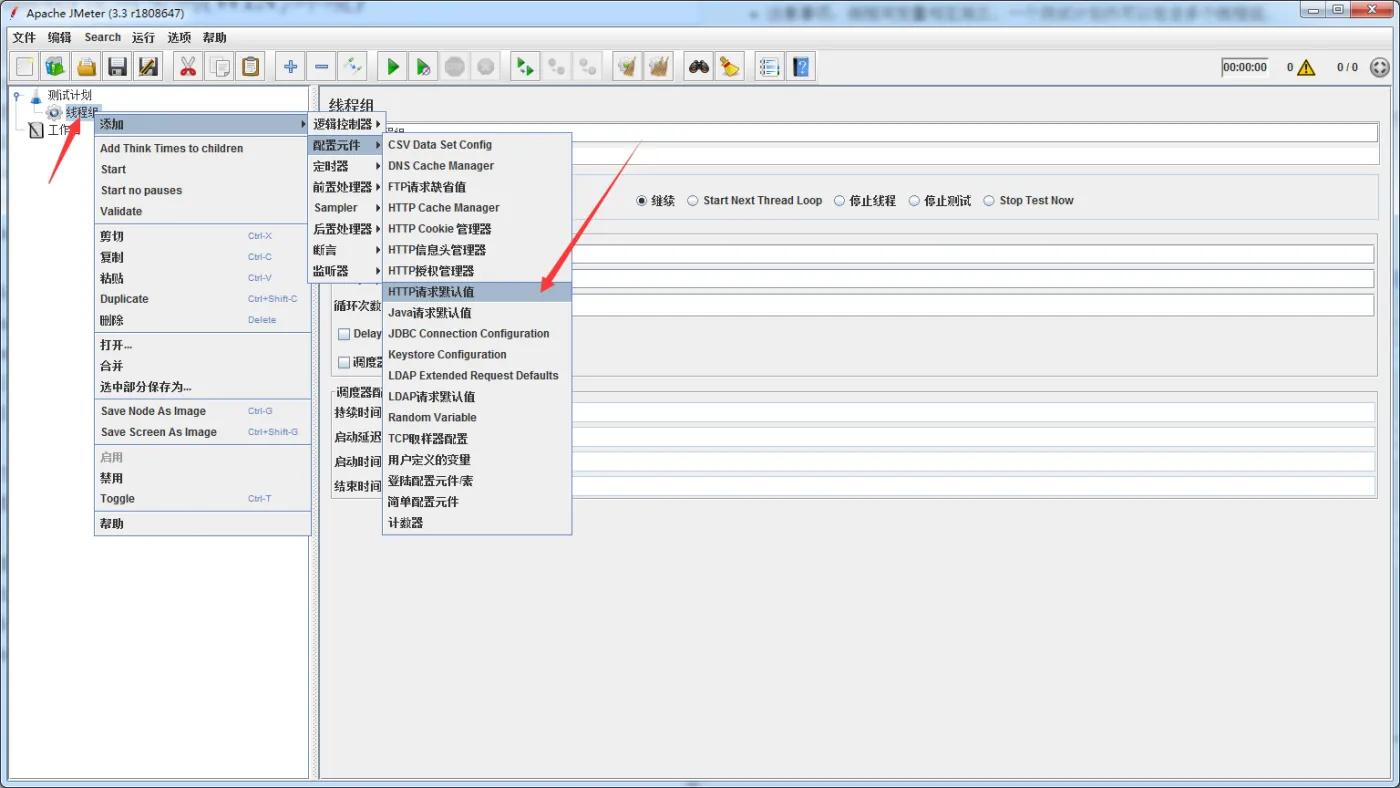The image size is (1400, 788).
Task: Tick the 调度器 checkbox
Action: click(344, 362)
